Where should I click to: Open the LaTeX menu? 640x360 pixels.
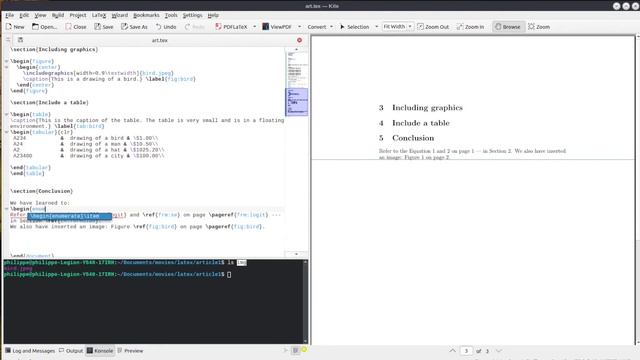[x=98, y=15]
